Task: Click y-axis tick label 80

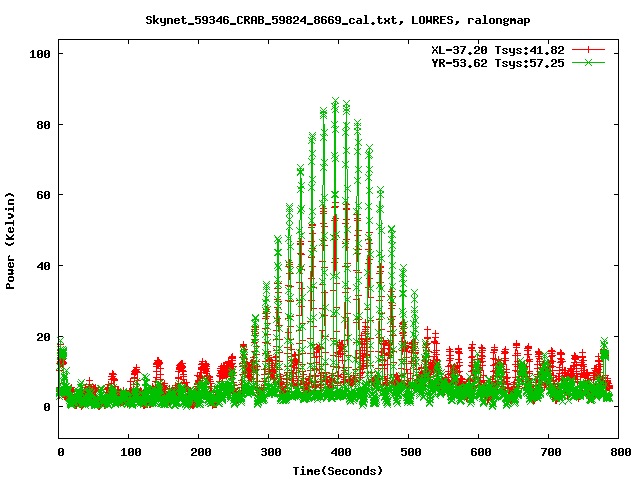Action: click(44, 125)
